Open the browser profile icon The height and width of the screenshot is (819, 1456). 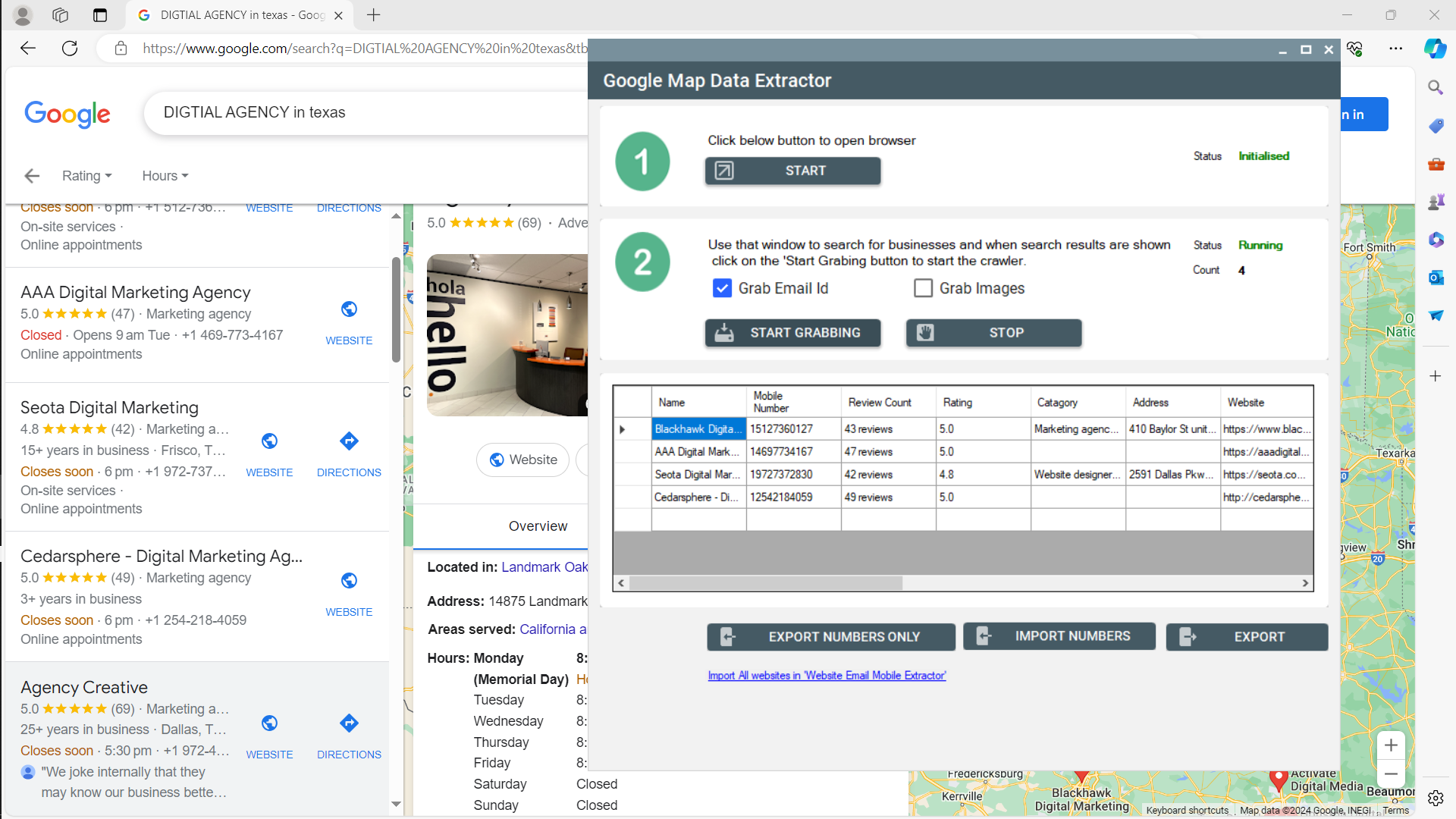[23, 15]
